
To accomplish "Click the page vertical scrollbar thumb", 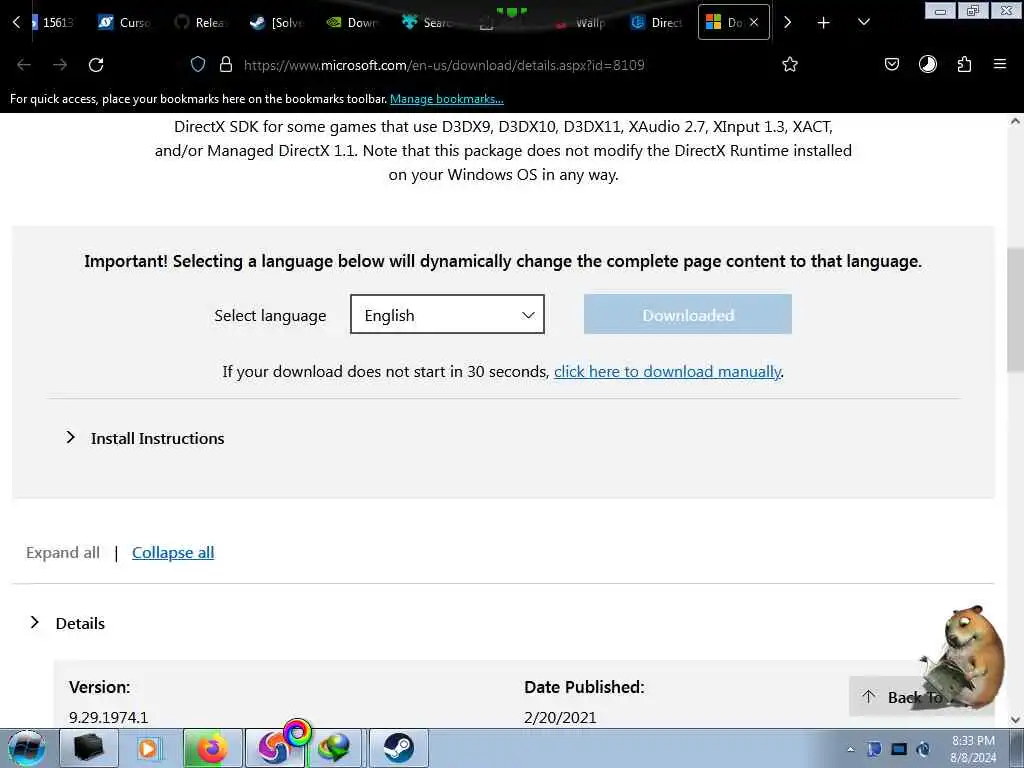I will point(1015,310).
